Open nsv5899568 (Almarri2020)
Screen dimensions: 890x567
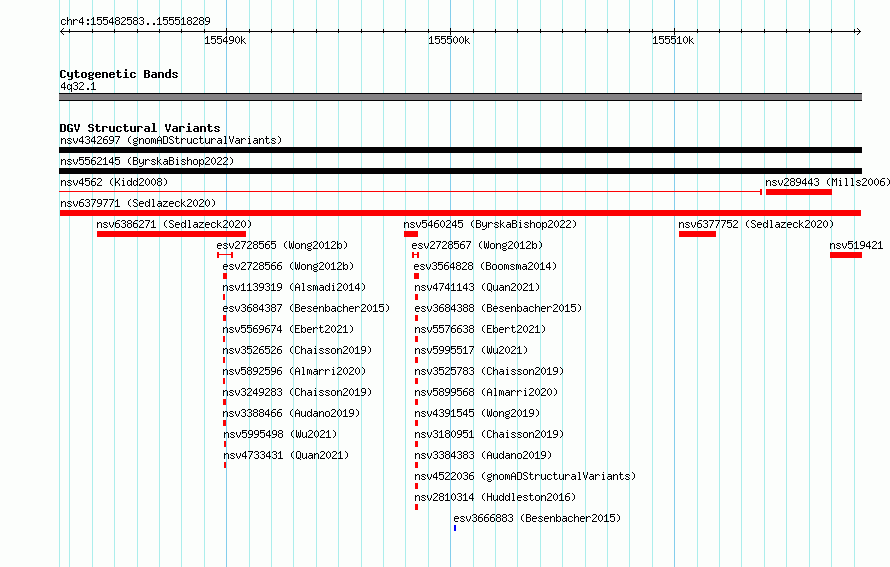point(486,392)
